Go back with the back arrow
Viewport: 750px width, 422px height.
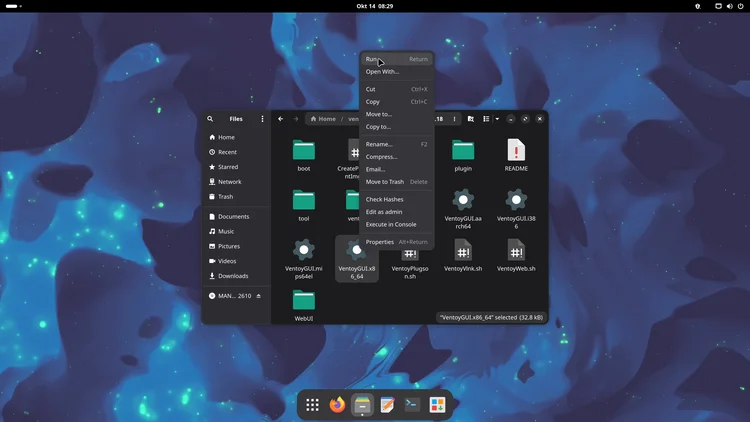281,119
